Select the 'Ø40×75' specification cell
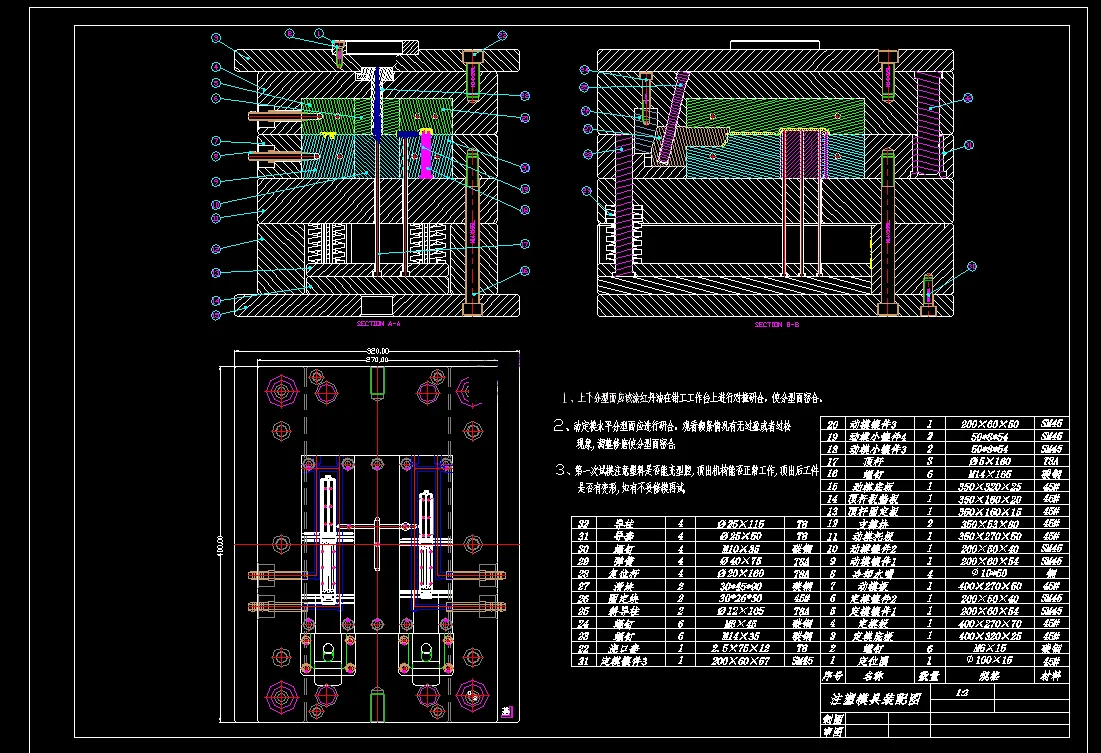This screenshot has width=1101, height=753. (740, 561)
